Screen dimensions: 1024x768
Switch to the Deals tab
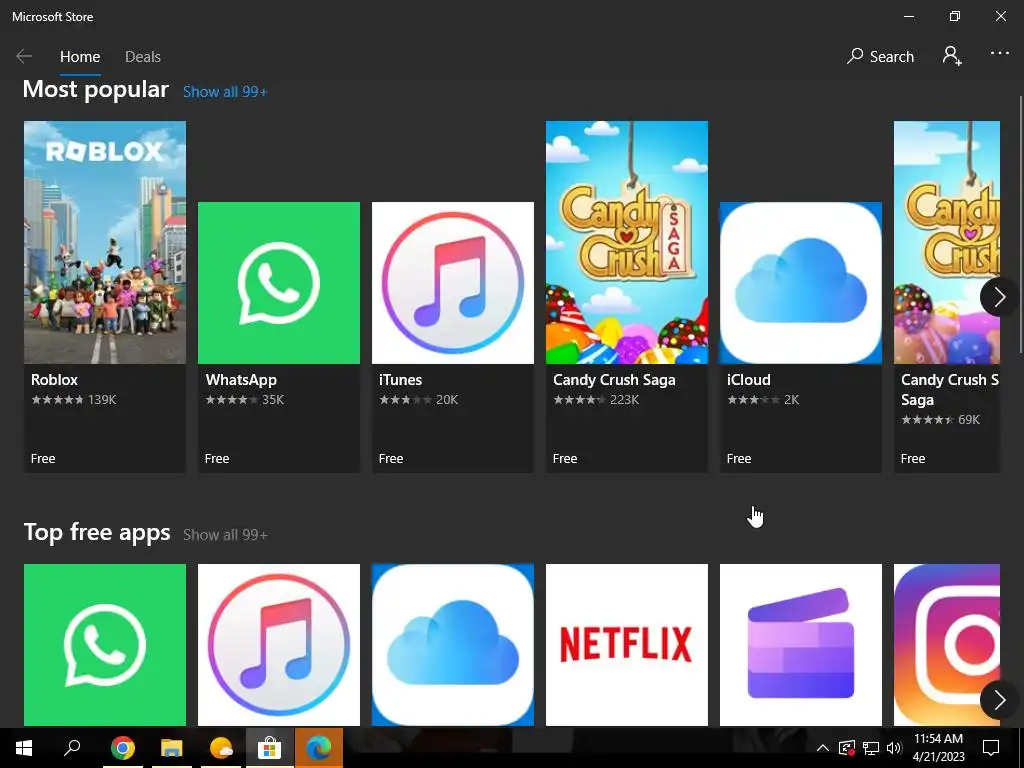[x=143, y=57]
